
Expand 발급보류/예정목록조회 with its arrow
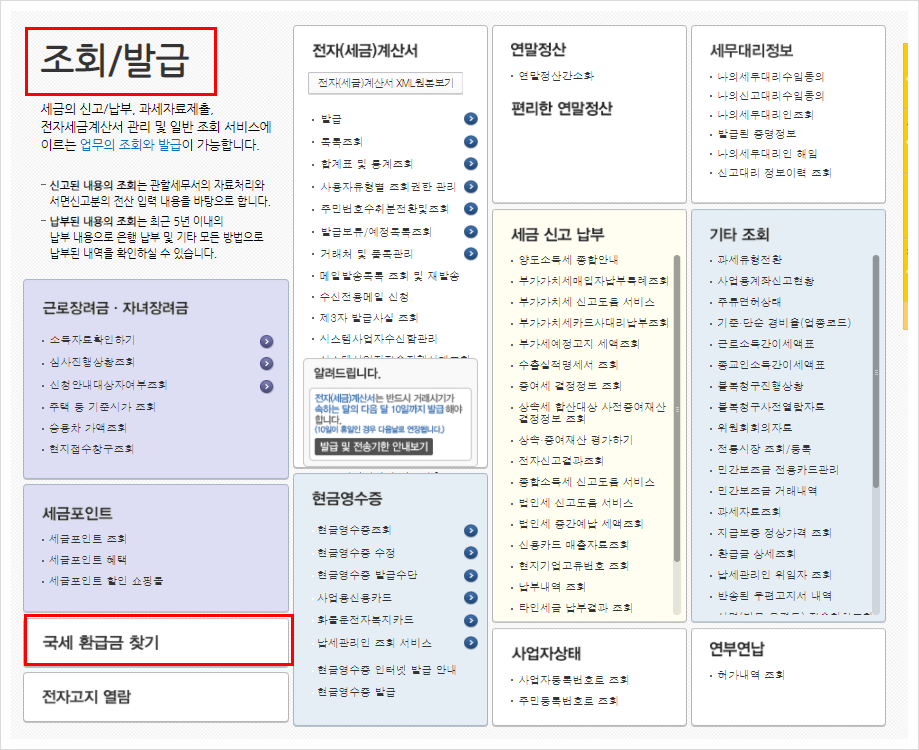(469, 230)
